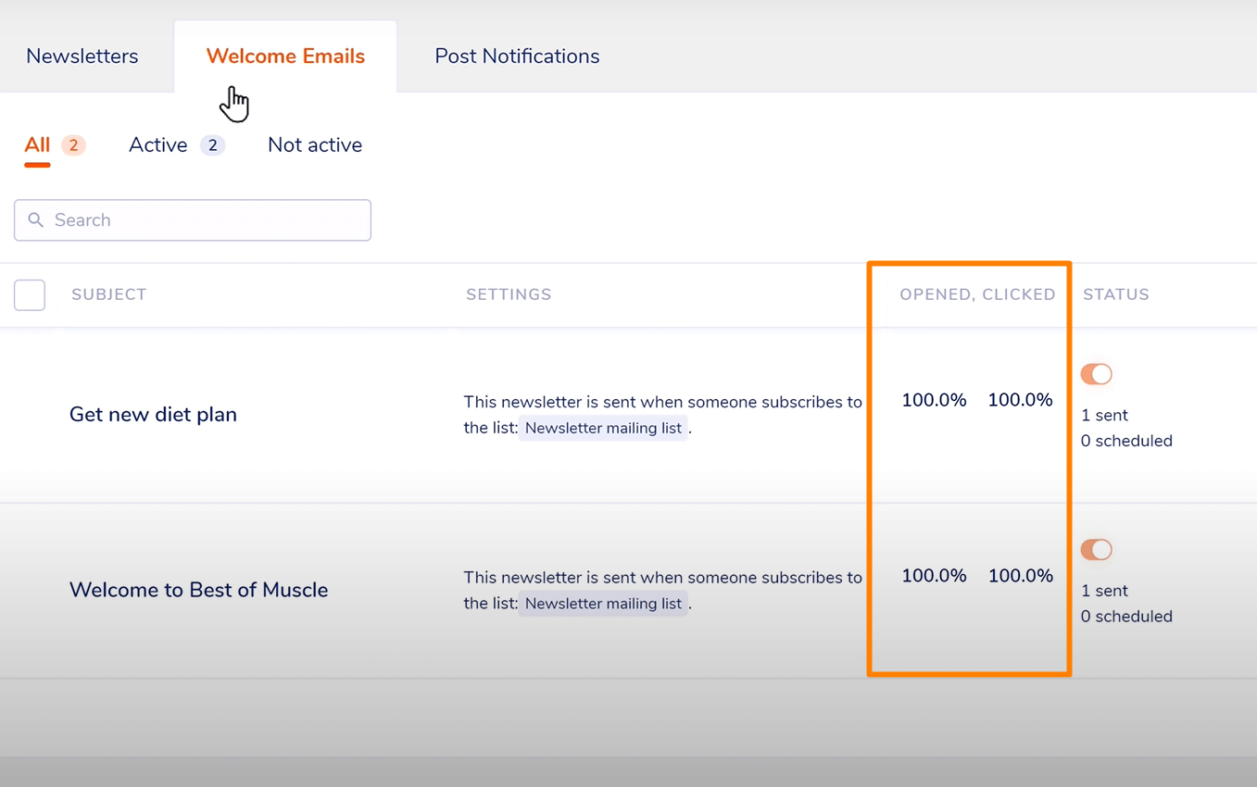Image resolution: width=1257 pixels, height=787 pixels.
Task: Tick the select-all checkbox beside Subject
Action: [30, 295]
